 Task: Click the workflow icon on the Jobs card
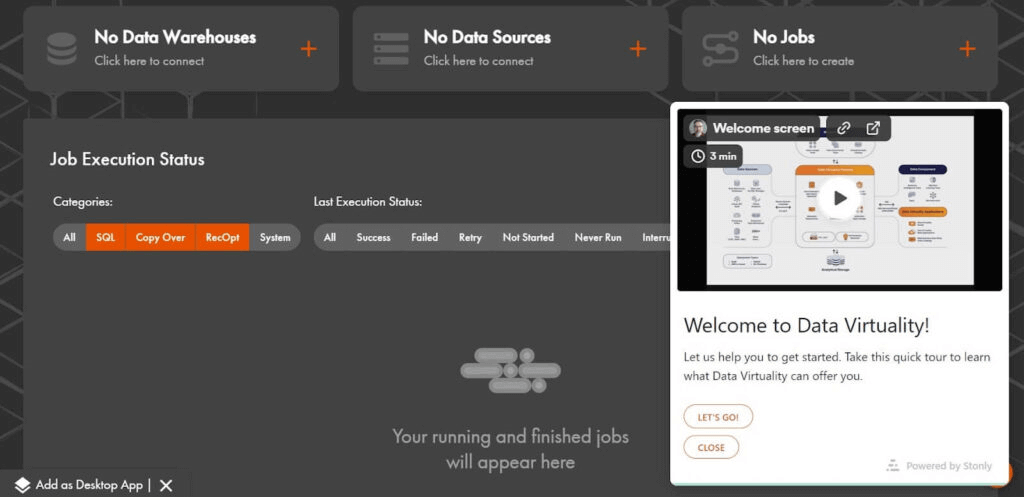coord(720,49)
